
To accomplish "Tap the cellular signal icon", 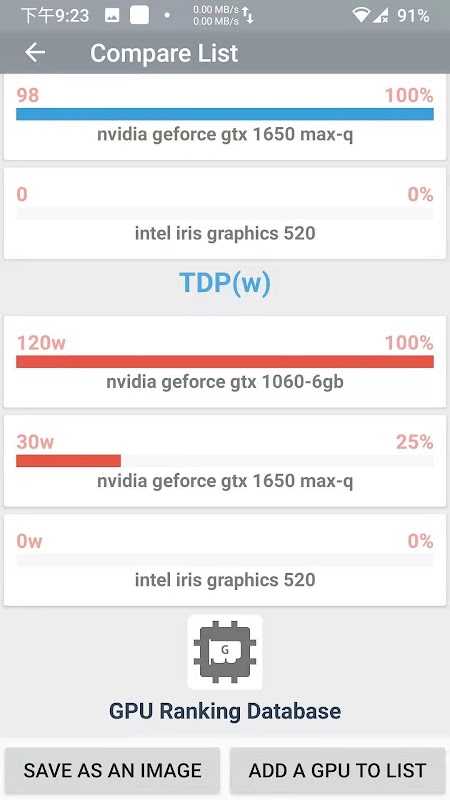I will 380,16.
